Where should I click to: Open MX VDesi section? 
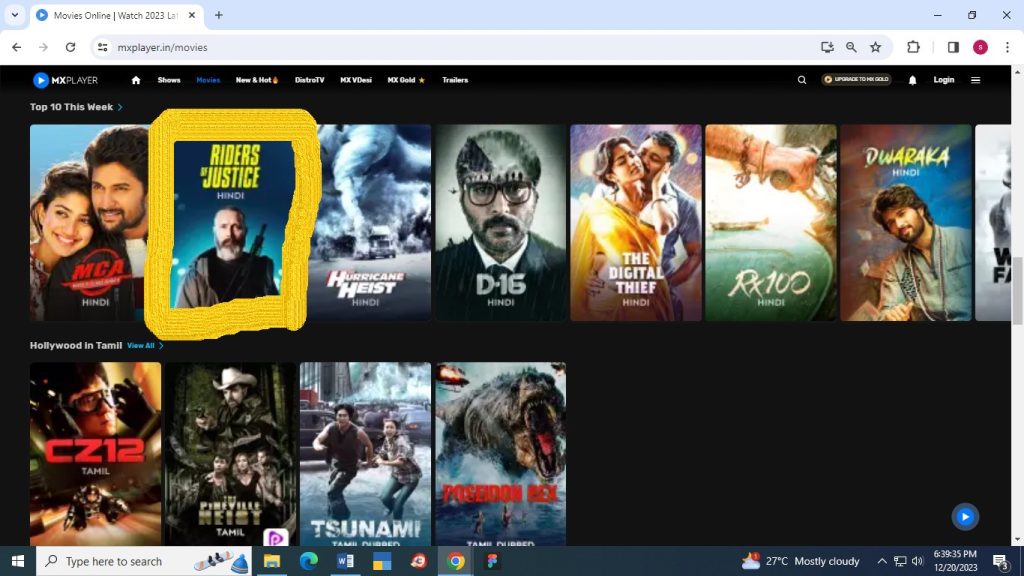pos(356,80)
